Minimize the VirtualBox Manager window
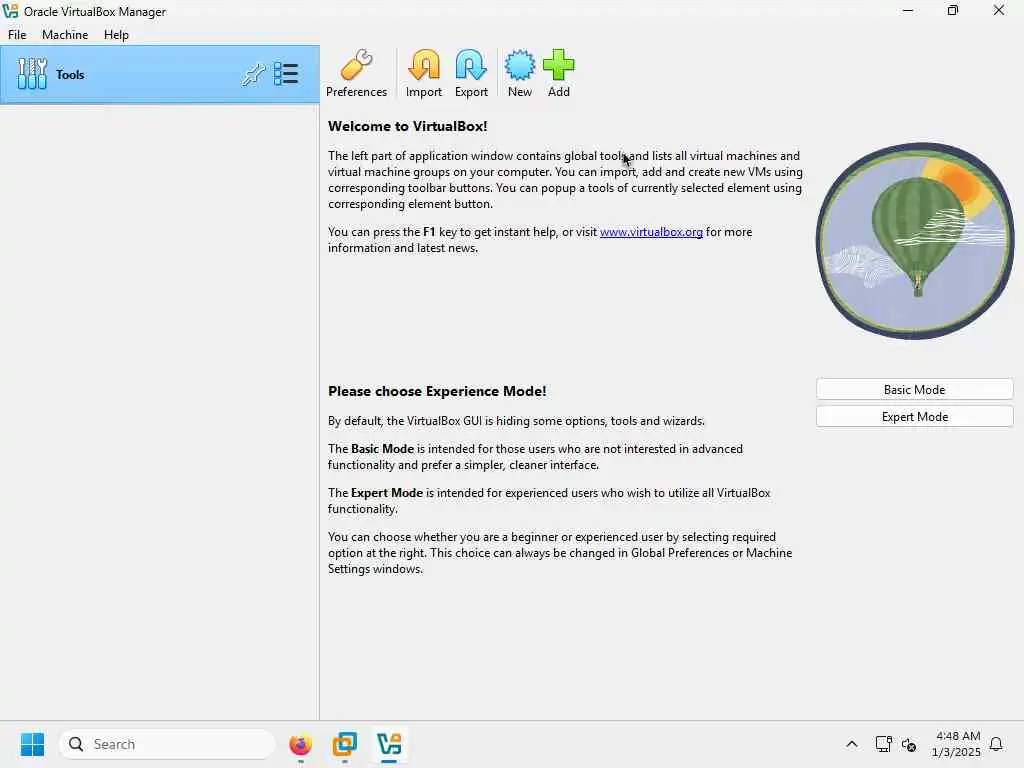1024x768 pixels. (908, 10)
